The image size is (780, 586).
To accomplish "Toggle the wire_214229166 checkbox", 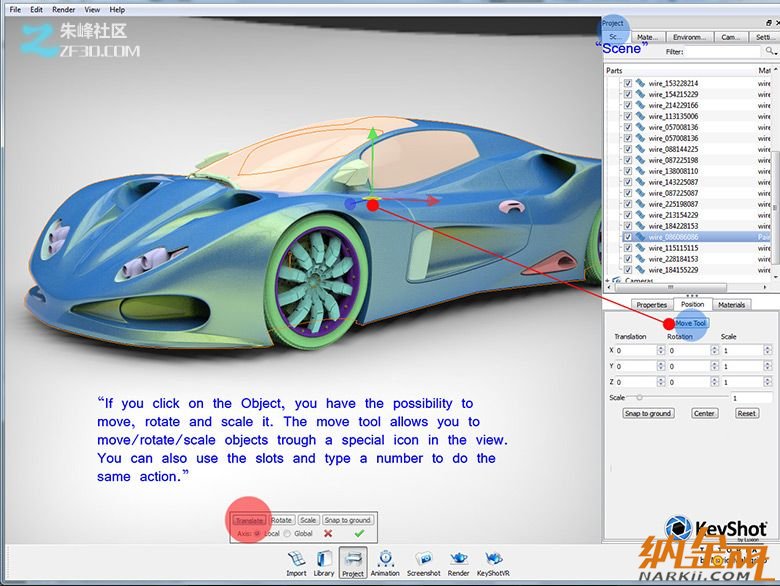I will tap(628, 105).
